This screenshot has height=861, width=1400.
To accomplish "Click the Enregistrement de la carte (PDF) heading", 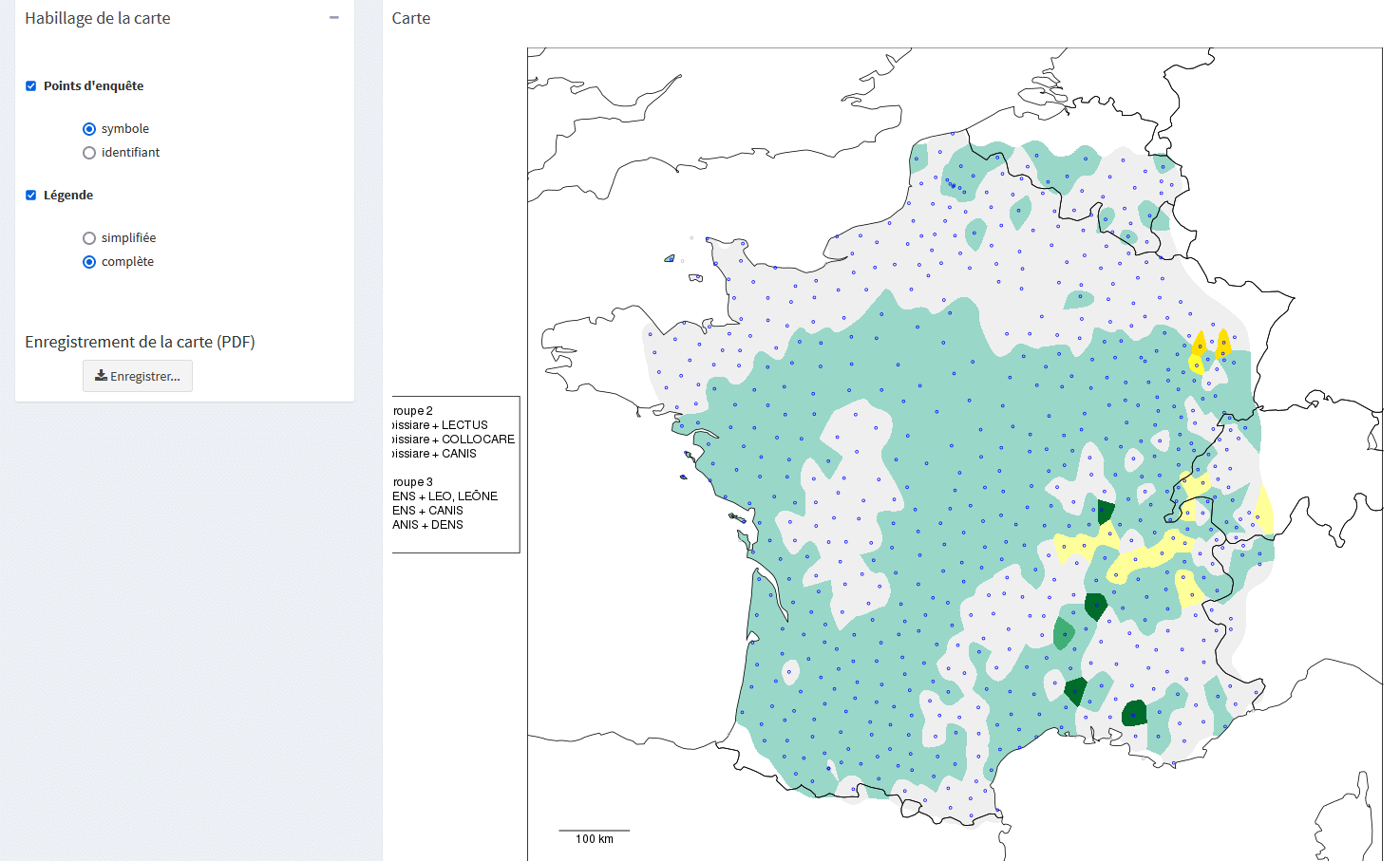I will (140, 342).
